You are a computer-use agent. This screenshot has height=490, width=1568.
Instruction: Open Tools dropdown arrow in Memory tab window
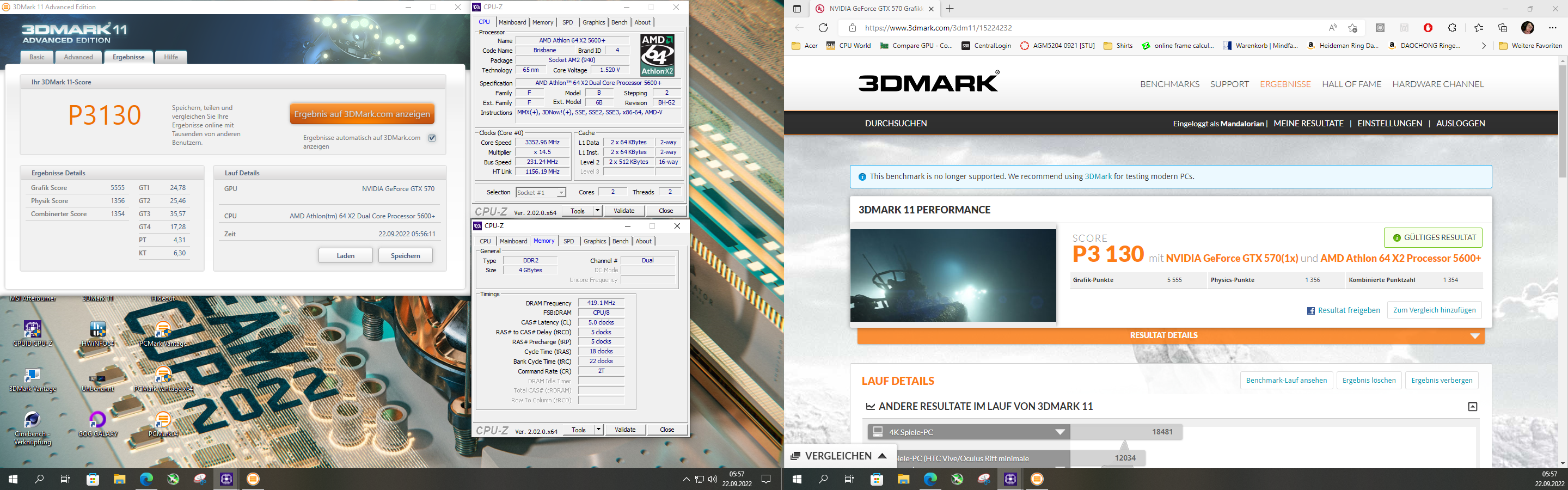tap(598, 430)
